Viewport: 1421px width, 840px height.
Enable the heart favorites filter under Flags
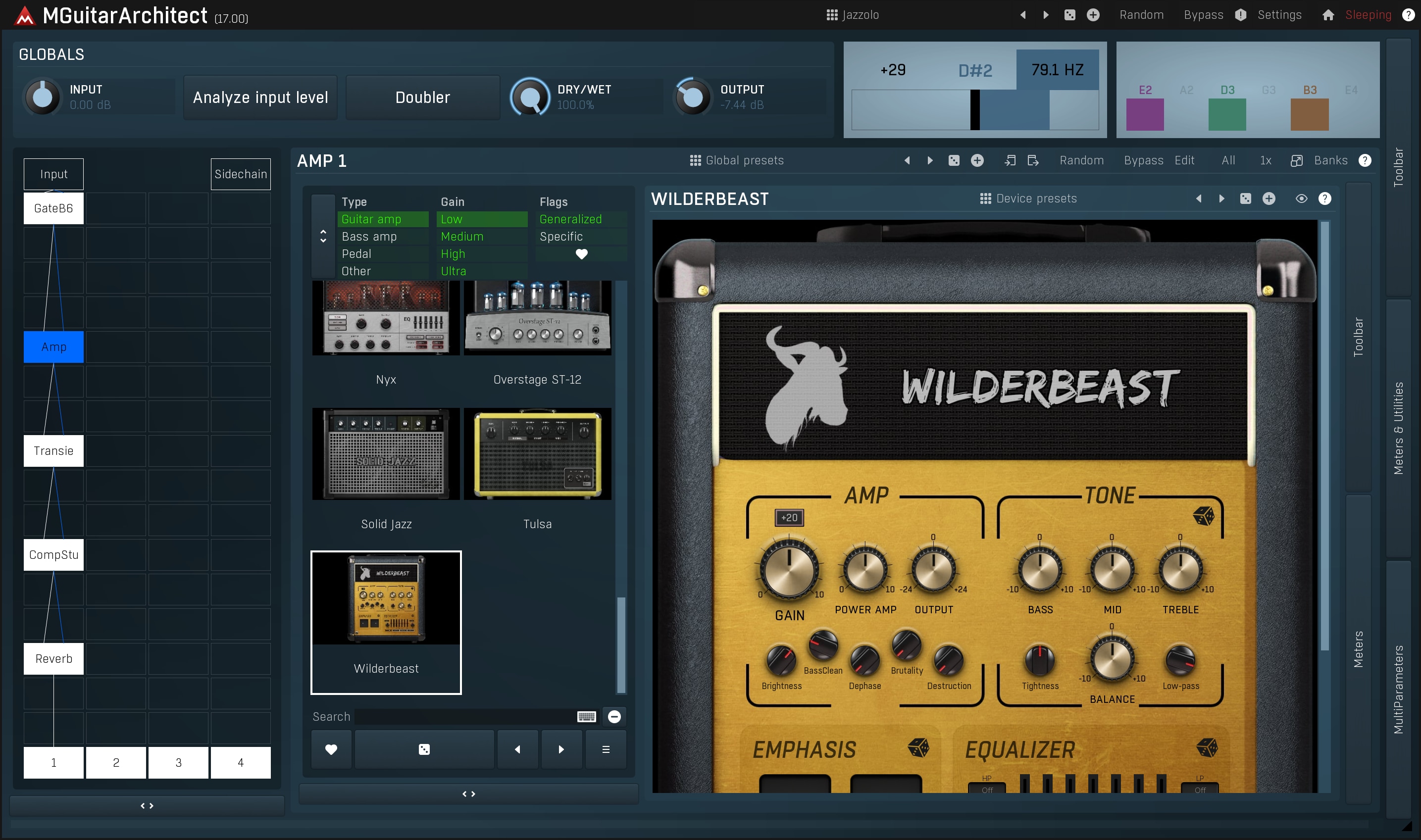click(581, 254)
